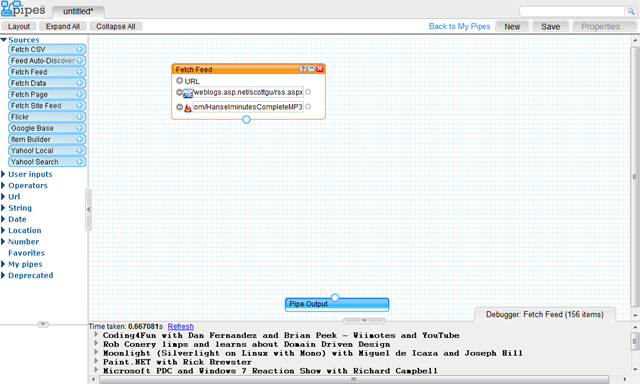Edit the weblogs.asp.net URL field
Screen dimensions: 640x384
click(x=248, y=92)
